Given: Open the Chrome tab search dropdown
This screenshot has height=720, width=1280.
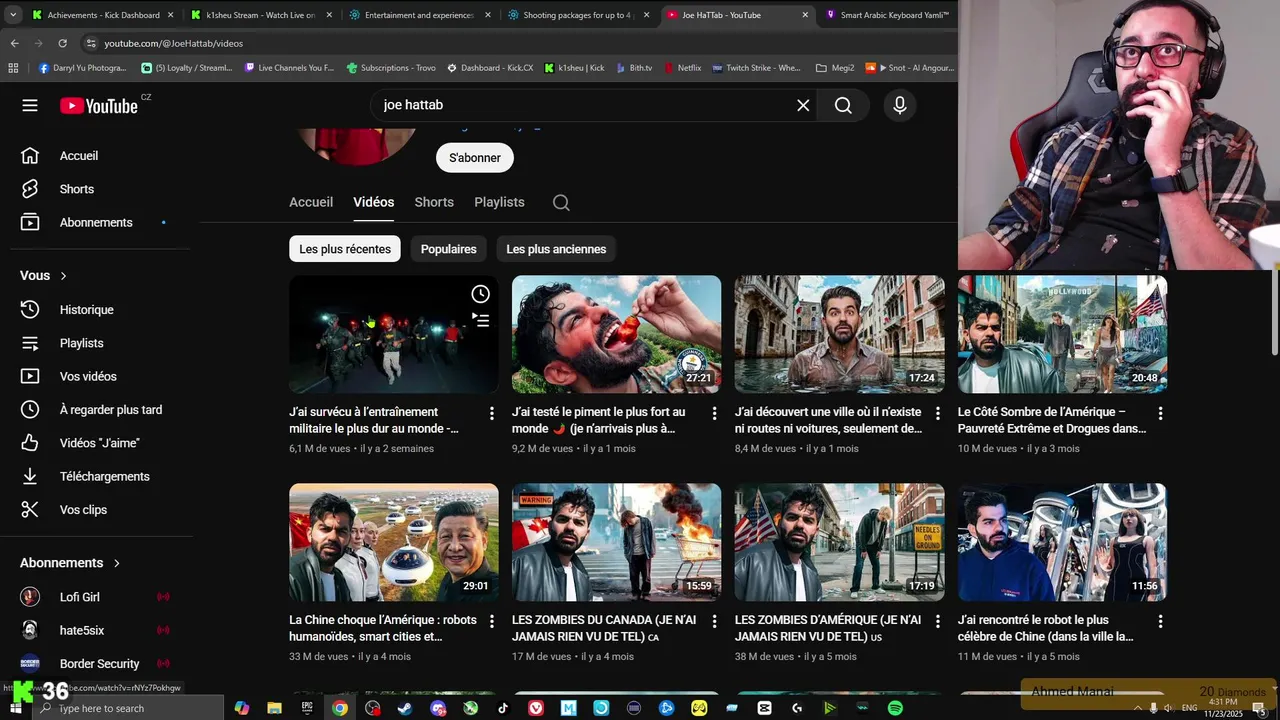Looking at the screenshot, I should click(13, 15).
